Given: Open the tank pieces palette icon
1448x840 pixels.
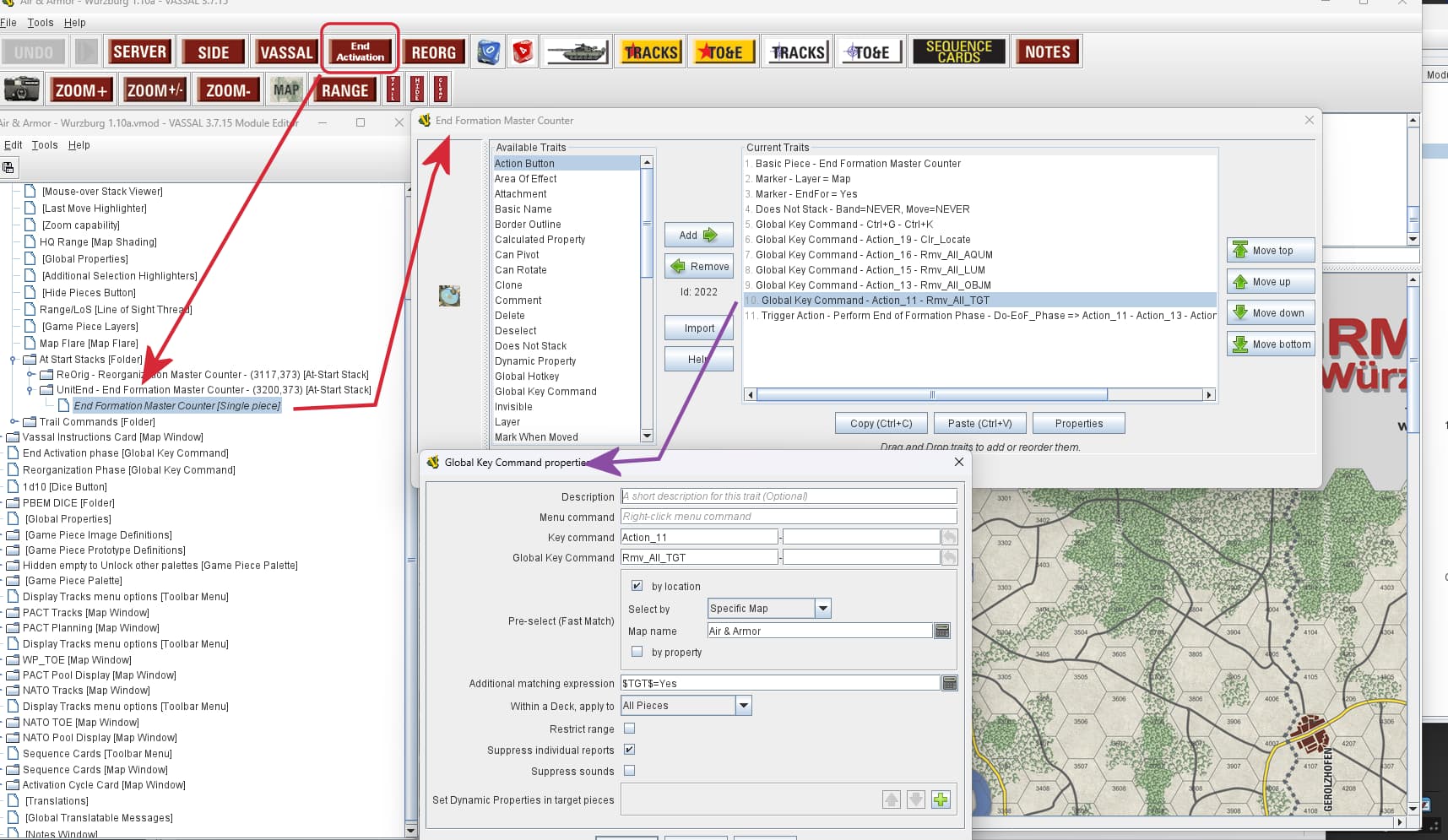Looking at the screenshot, I should click(x=577, y=51).
